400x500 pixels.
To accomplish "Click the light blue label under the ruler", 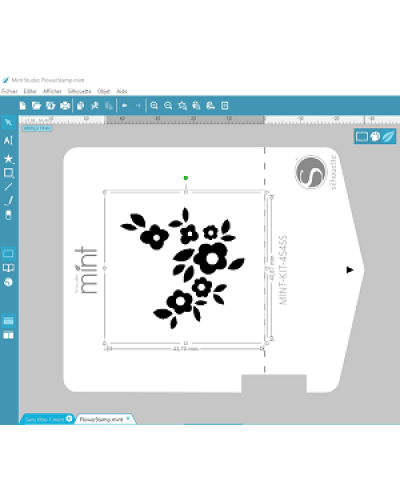I will tap(37, 128).
